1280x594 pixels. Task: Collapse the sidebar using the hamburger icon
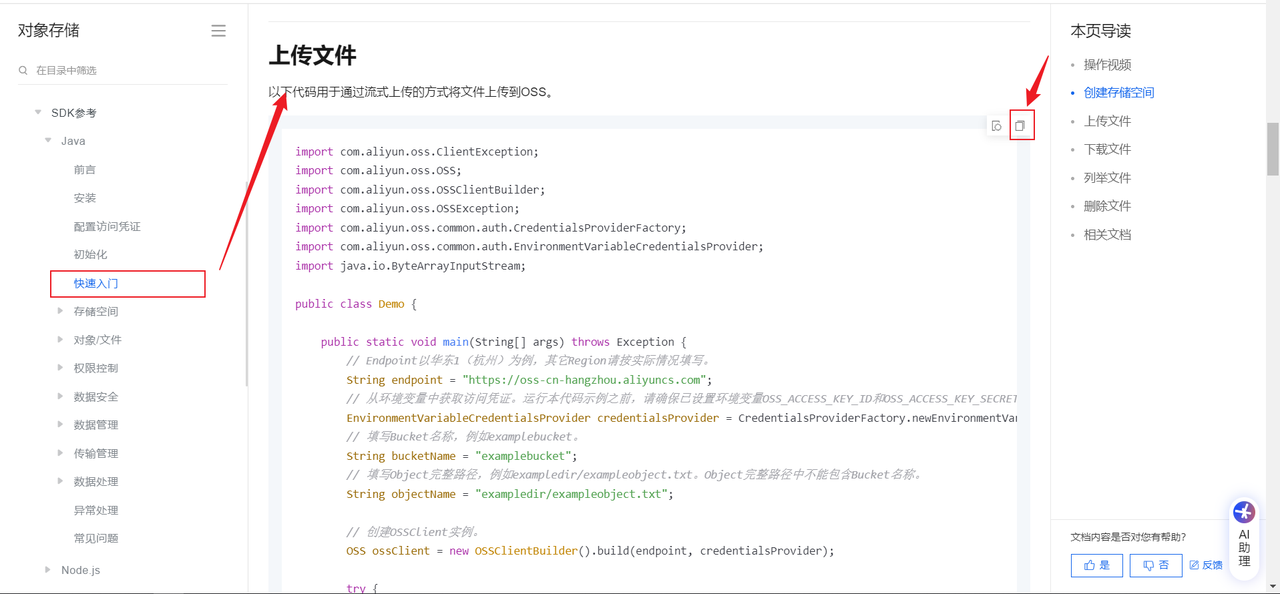[x=218, y=30]
